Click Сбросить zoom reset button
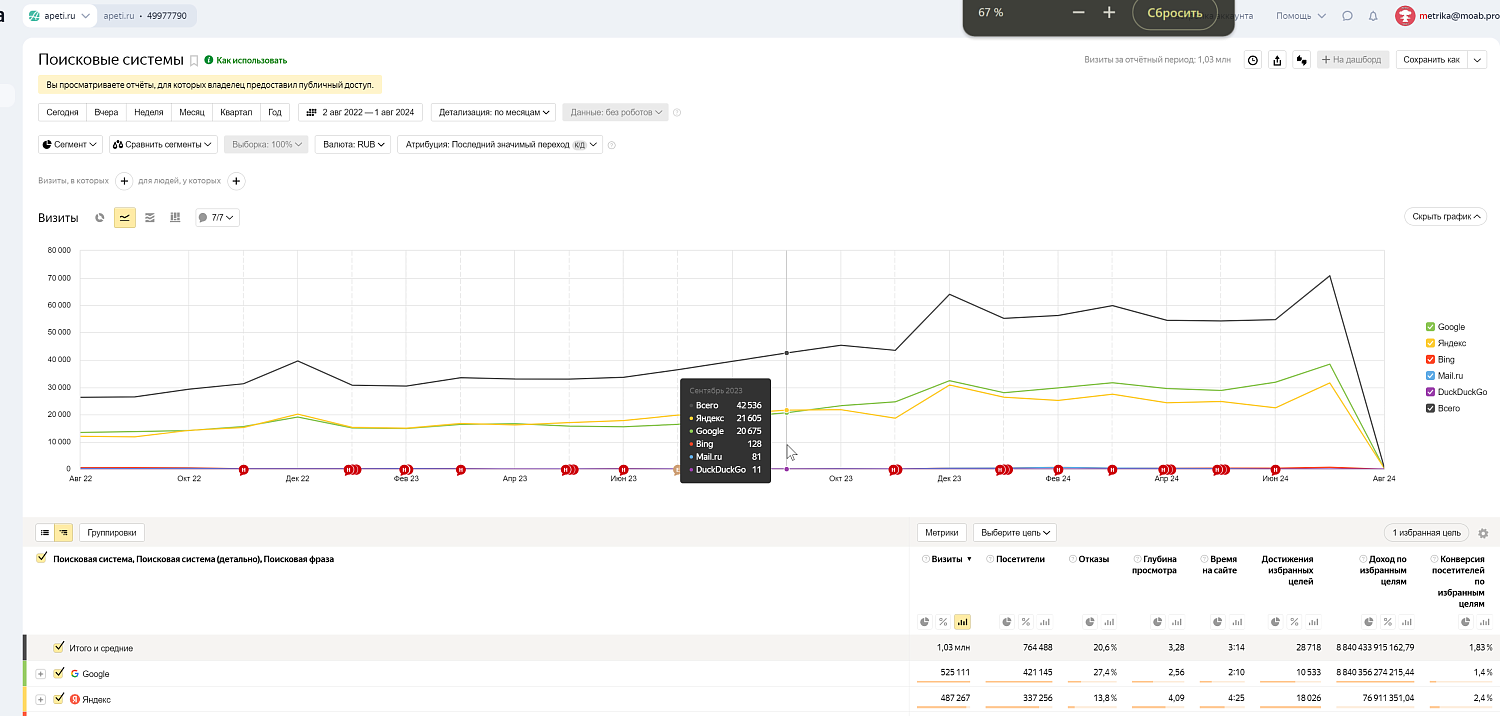Screen dimensions: 1500x716 coord(1174,12)
